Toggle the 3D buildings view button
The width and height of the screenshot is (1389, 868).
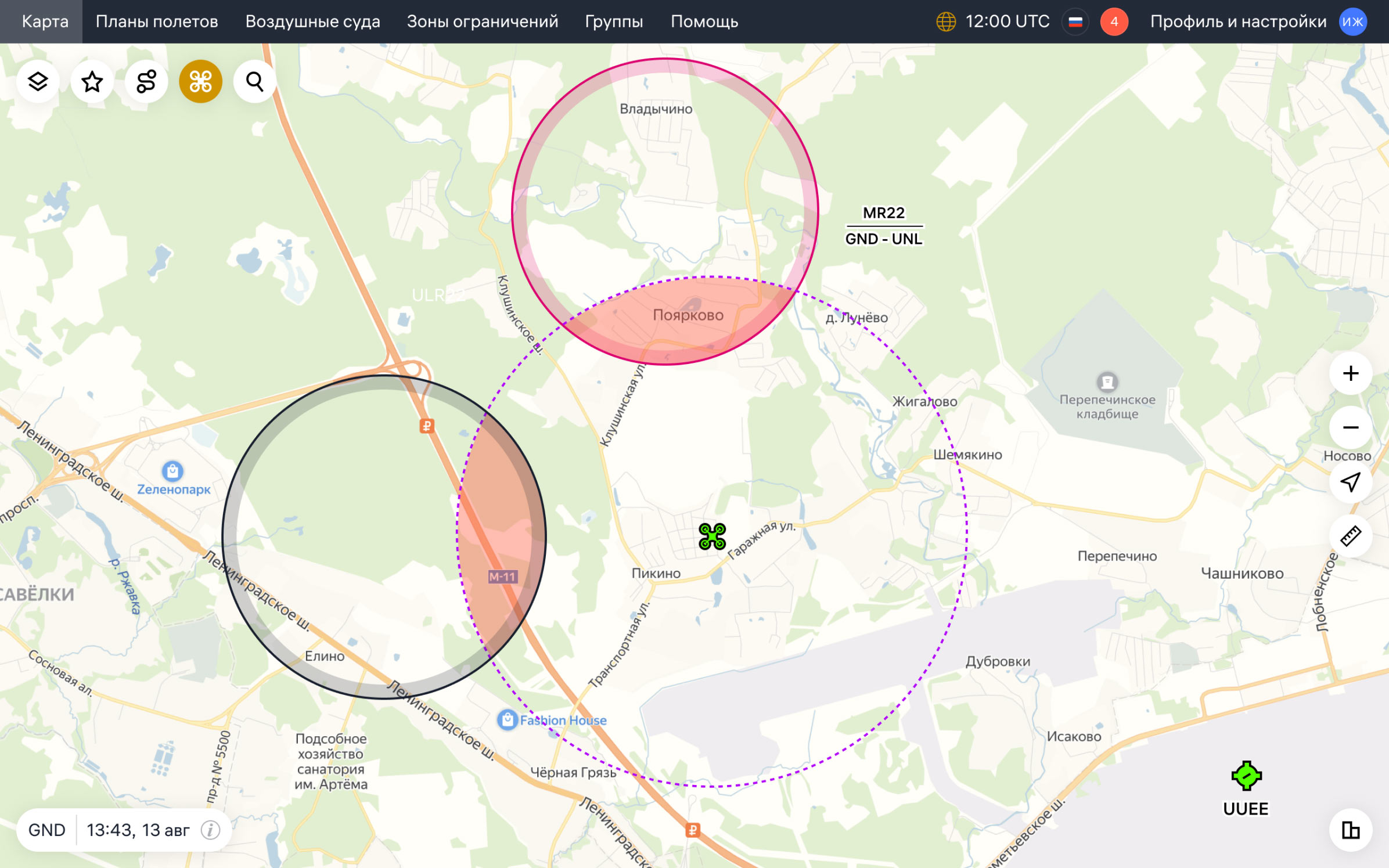(1351, 830)
